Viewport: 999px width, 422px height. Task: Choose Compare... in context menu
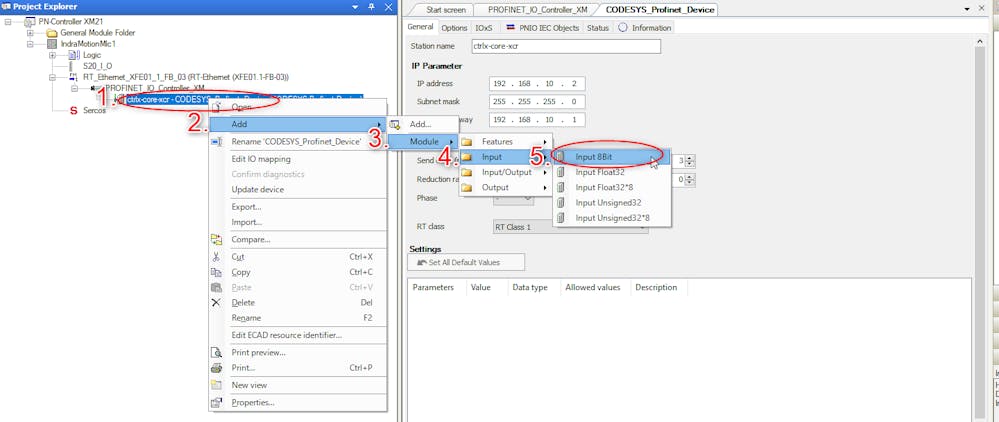click(298, 240)
